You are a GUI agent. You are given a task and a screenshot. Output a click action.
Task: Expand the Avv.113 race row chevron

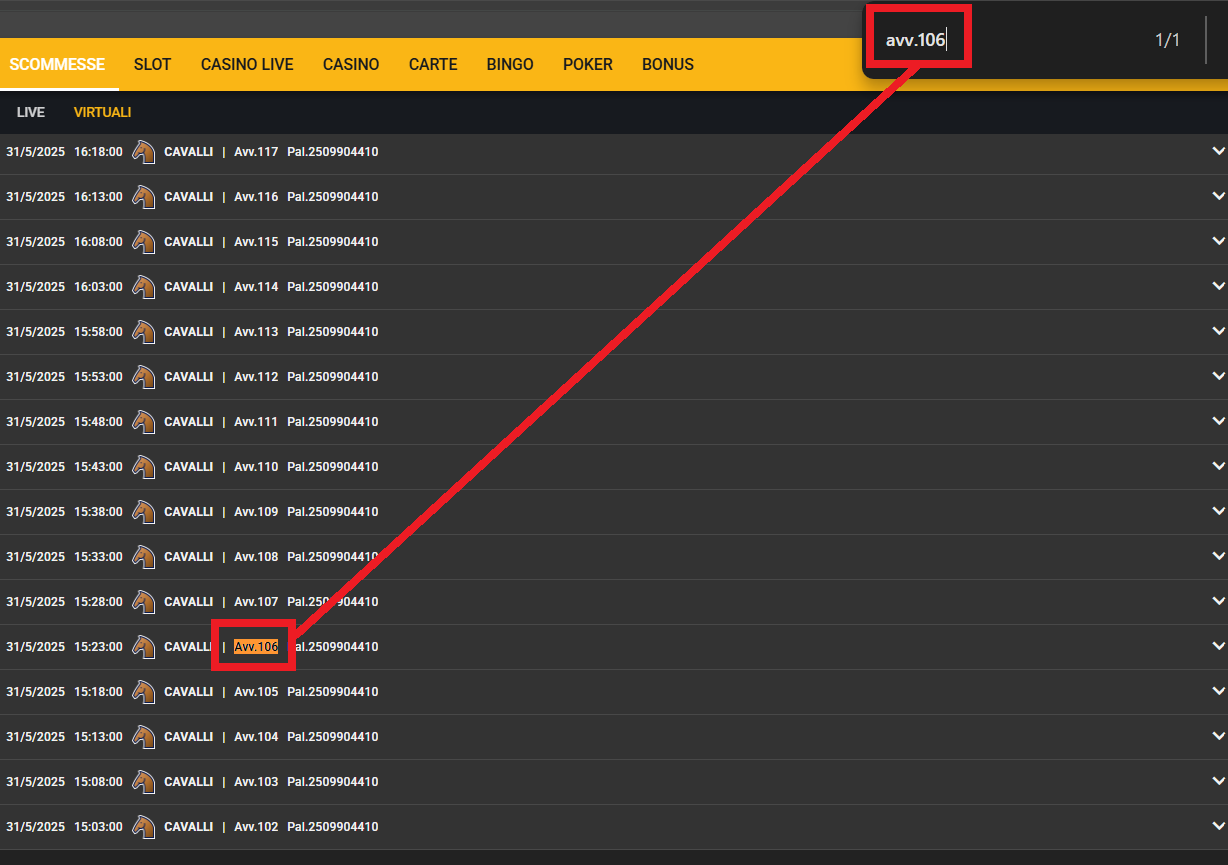point(1218,331)
